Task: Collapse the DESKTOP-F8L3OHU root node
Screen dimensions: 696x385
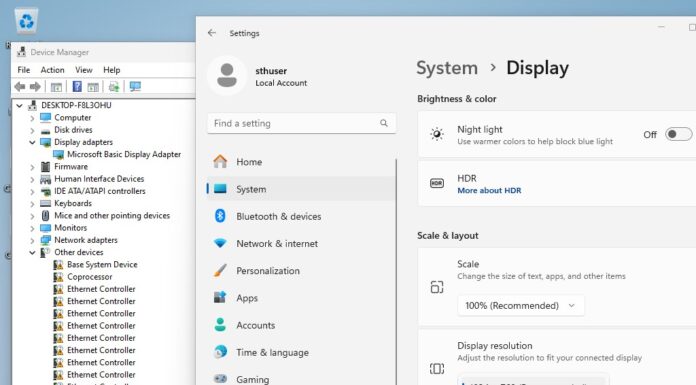Action: pyautogui.click(x=20, y=106)
